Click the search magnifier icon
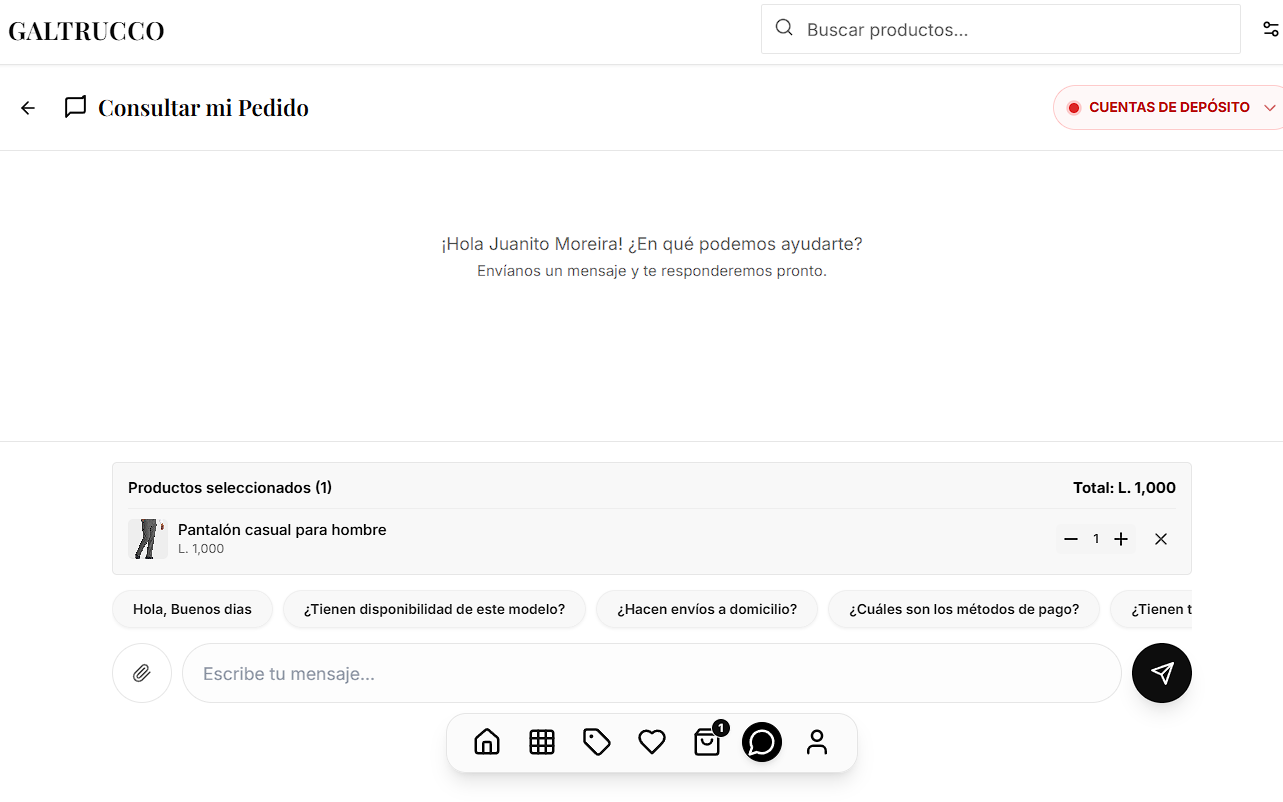 point(784,28)
